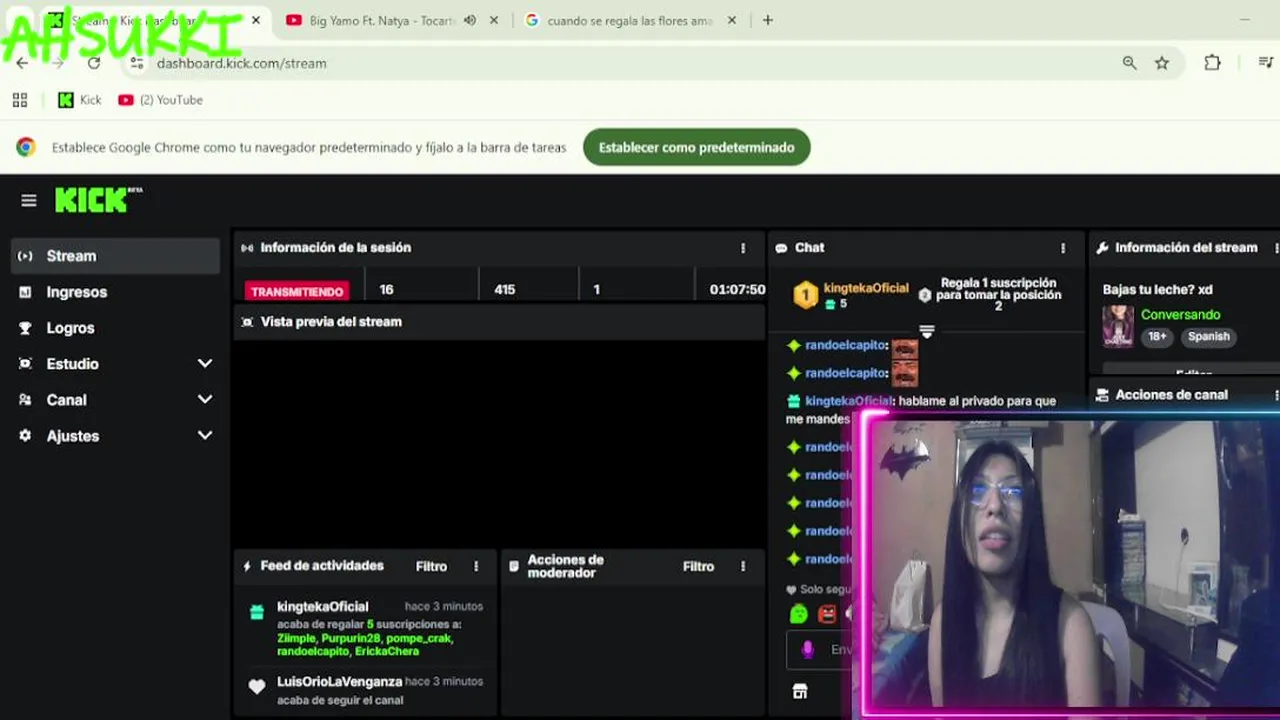Click the 415 value in the session stats
This screenshot has height=720, width=1280.
point(504,290)
